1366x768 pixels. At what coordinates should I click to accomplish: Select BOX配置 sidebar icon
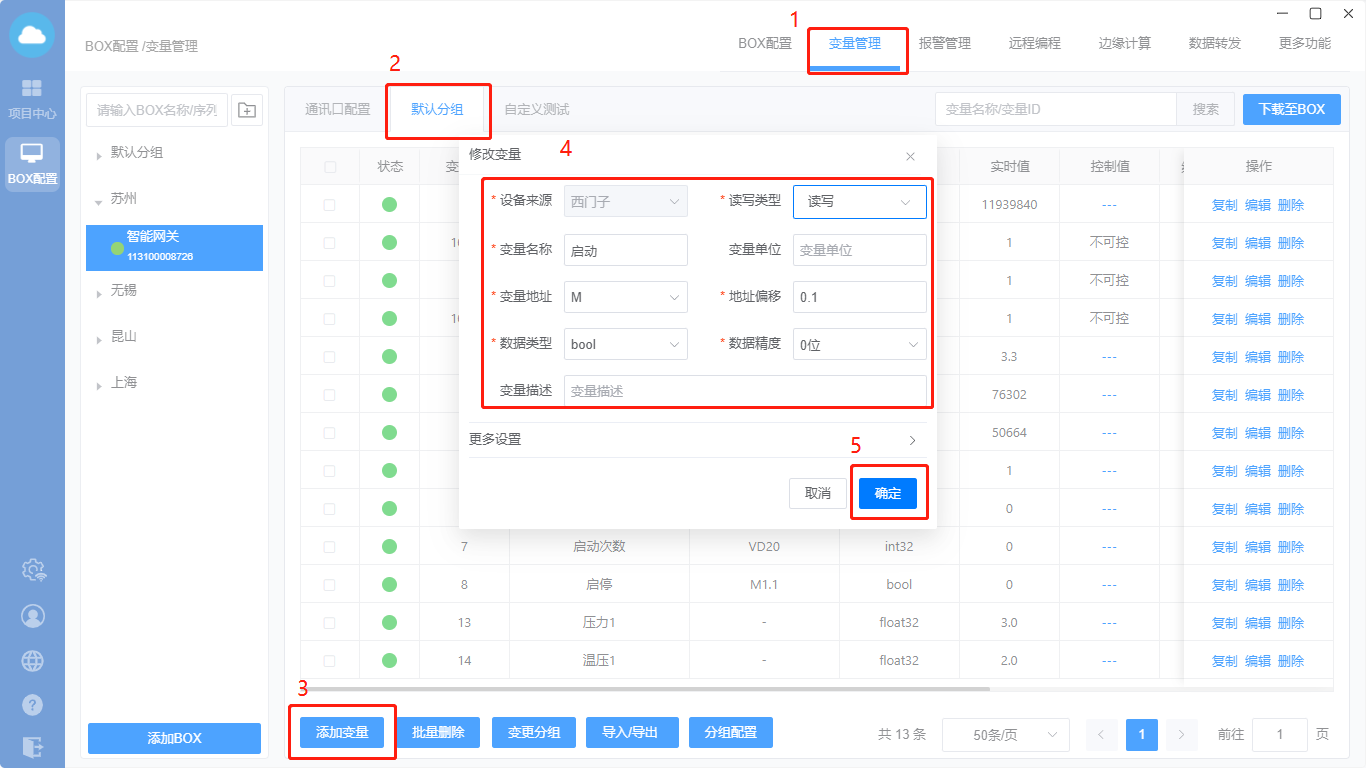click(32, 164)
